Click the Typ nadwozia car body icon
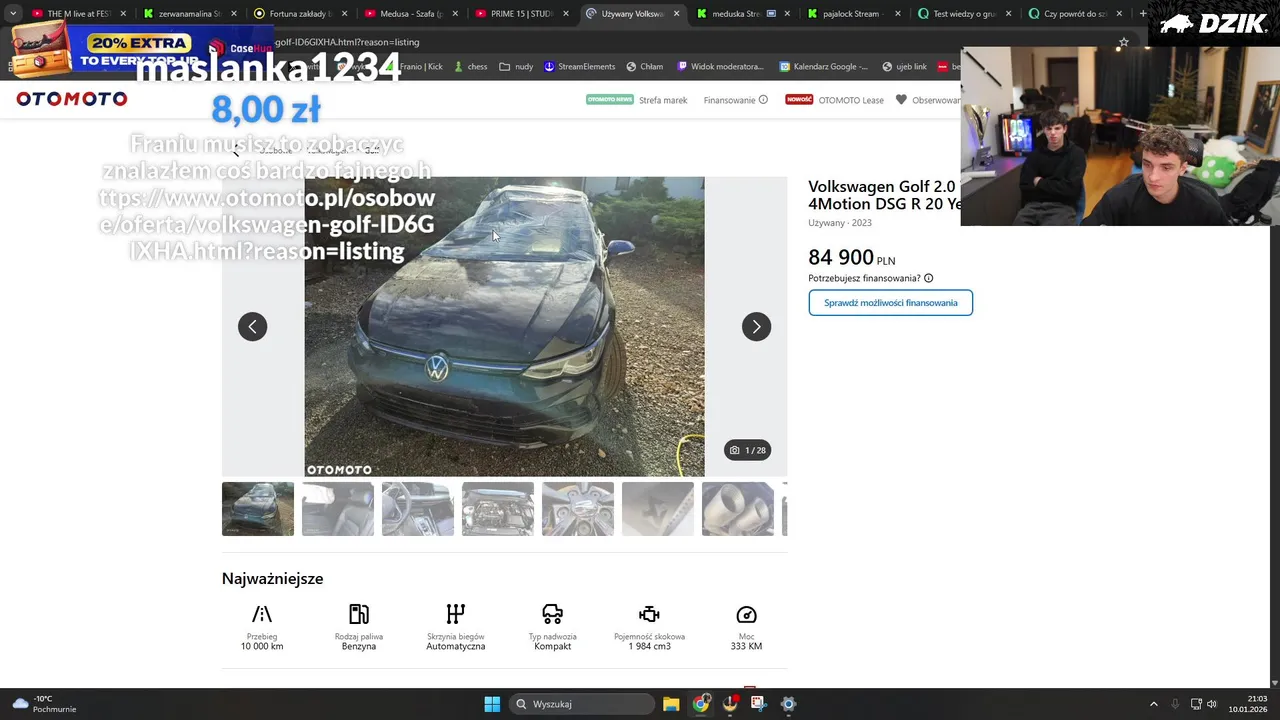The height and width of the screenshot is (720, 1280). point(553,614)
